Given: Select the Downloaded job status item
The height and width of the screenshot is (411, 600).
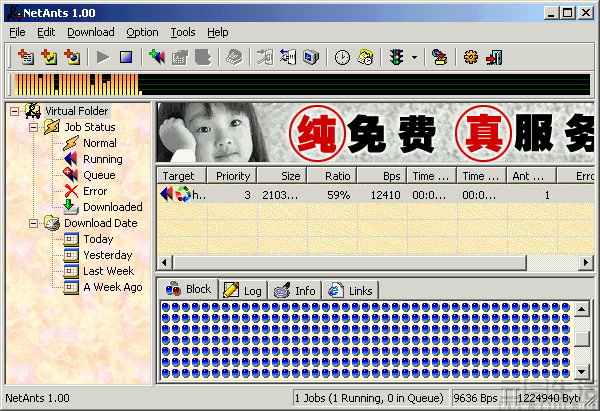Looking at the screenshot, I should click(x=113, y=207).
